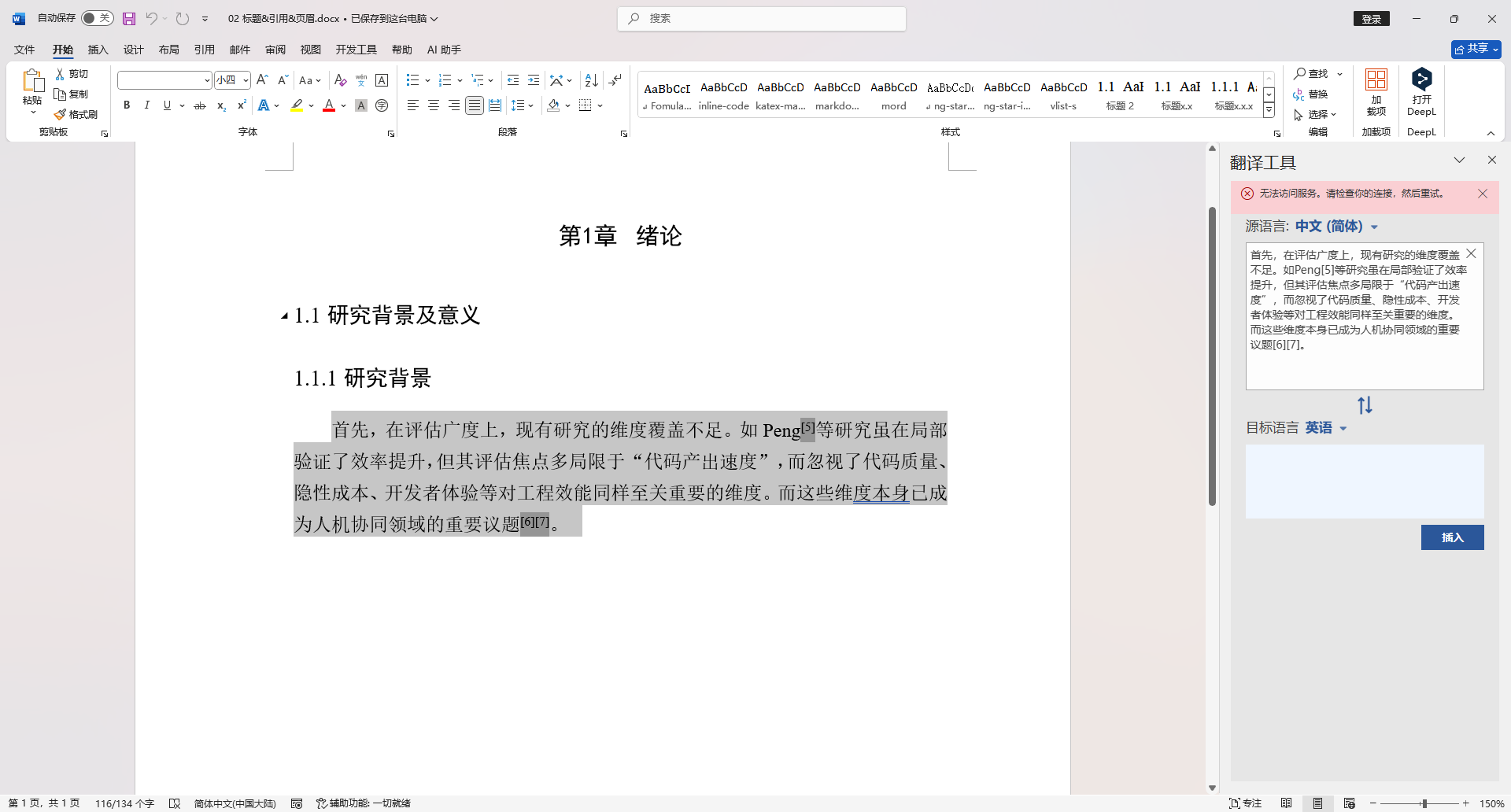Click the Save icon in the title bar
The width and height of the screenshot is (1511, 812).
click(x=129, y=18)
